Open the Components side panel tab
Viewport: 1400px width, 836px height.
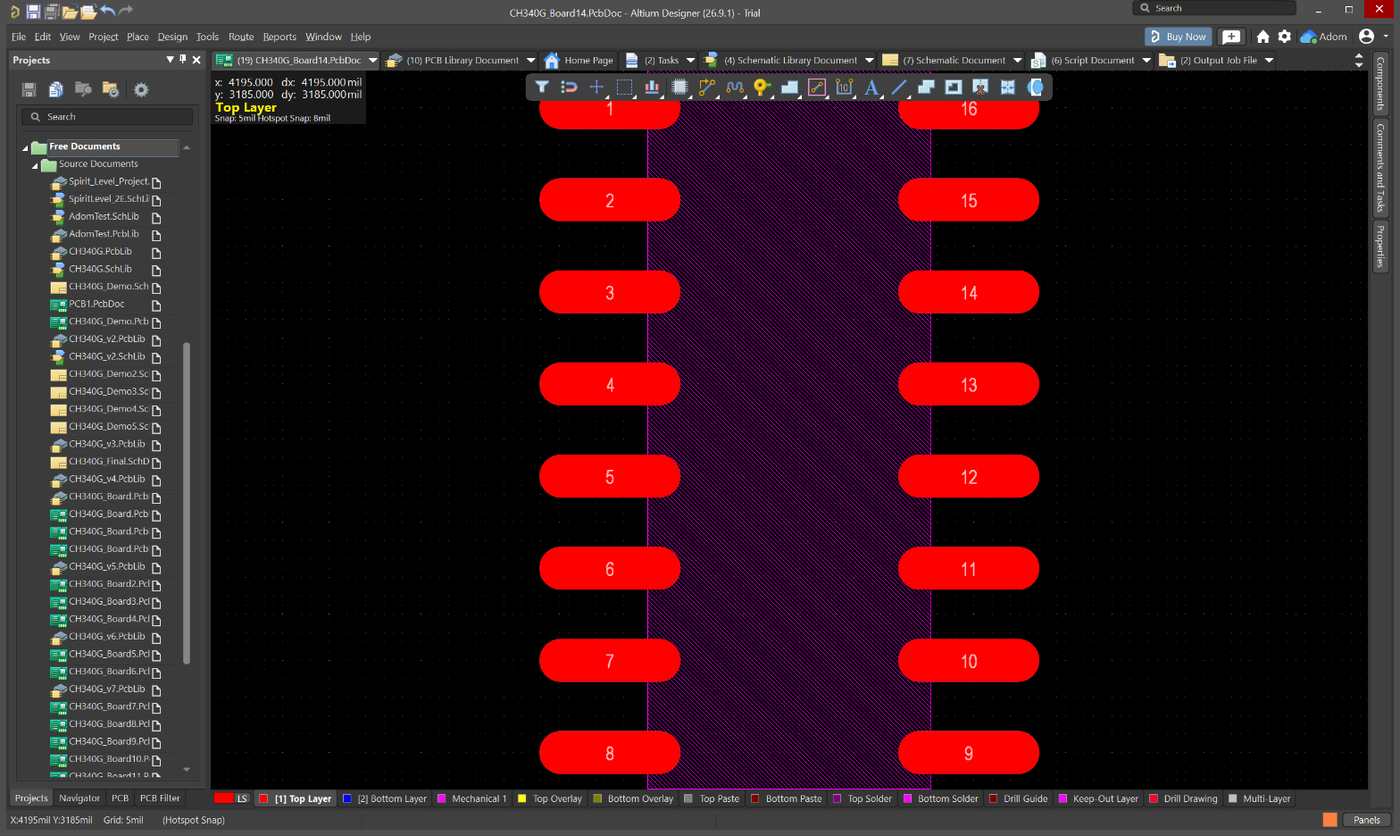(x=1381, y=83)
